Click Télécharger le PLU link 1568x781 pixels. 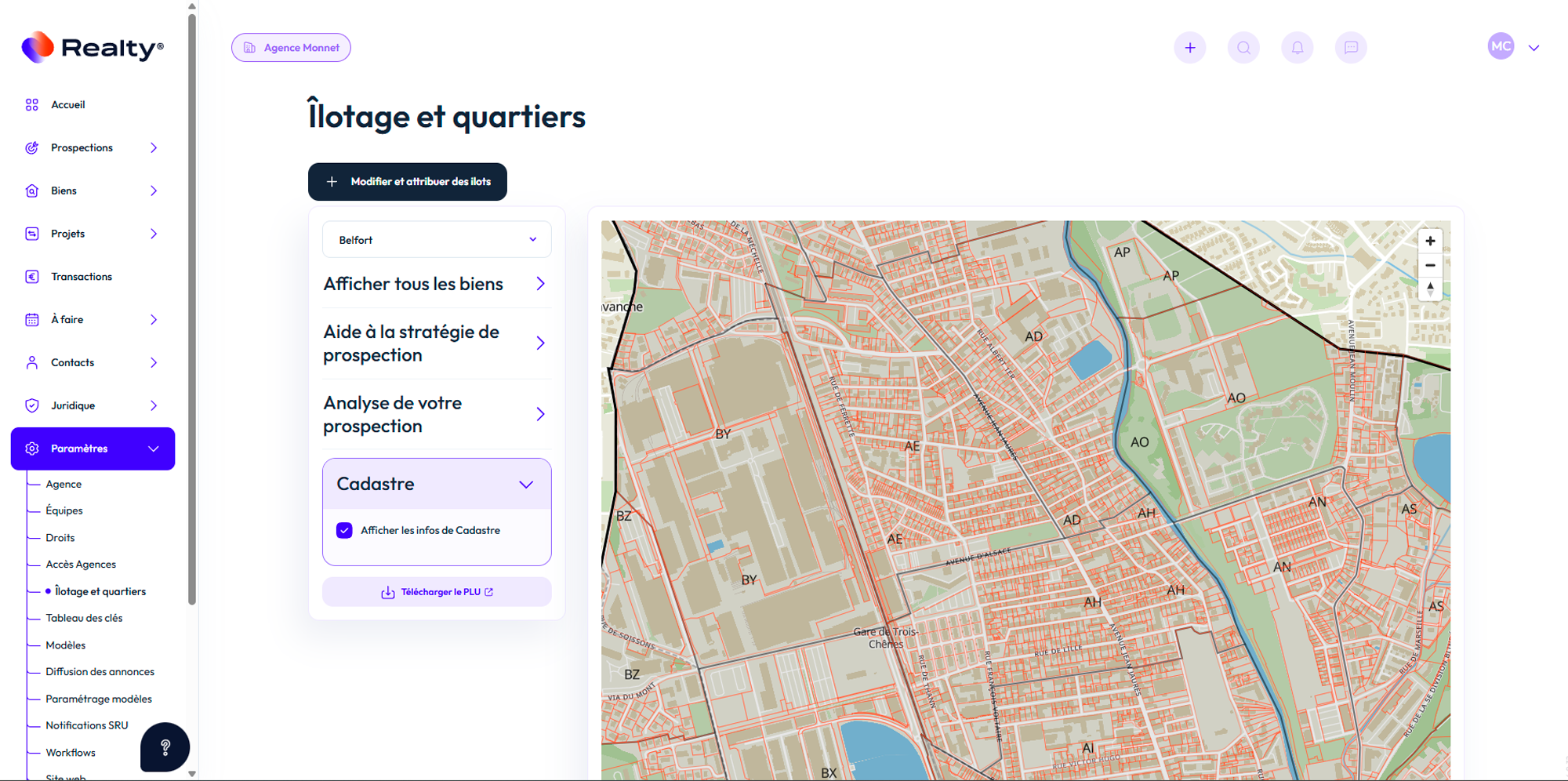tap(437, 592)
